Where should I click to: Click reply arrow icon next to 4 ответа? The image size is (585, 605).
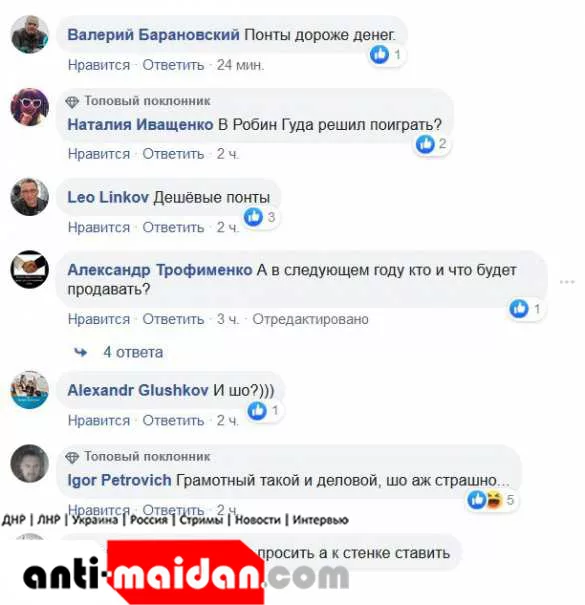80,352
